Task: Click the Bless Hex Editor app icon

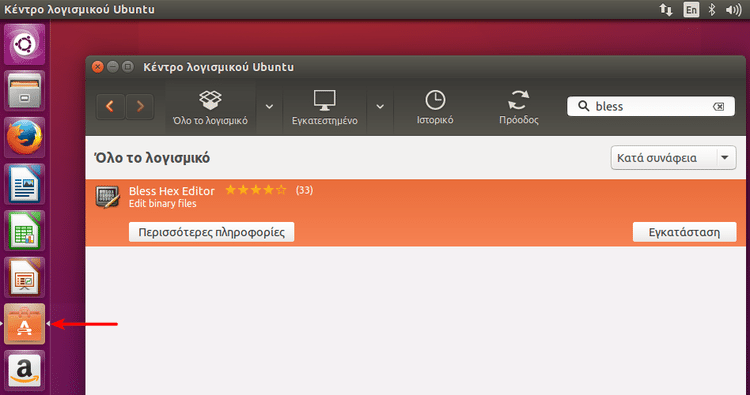Action: 108,197
